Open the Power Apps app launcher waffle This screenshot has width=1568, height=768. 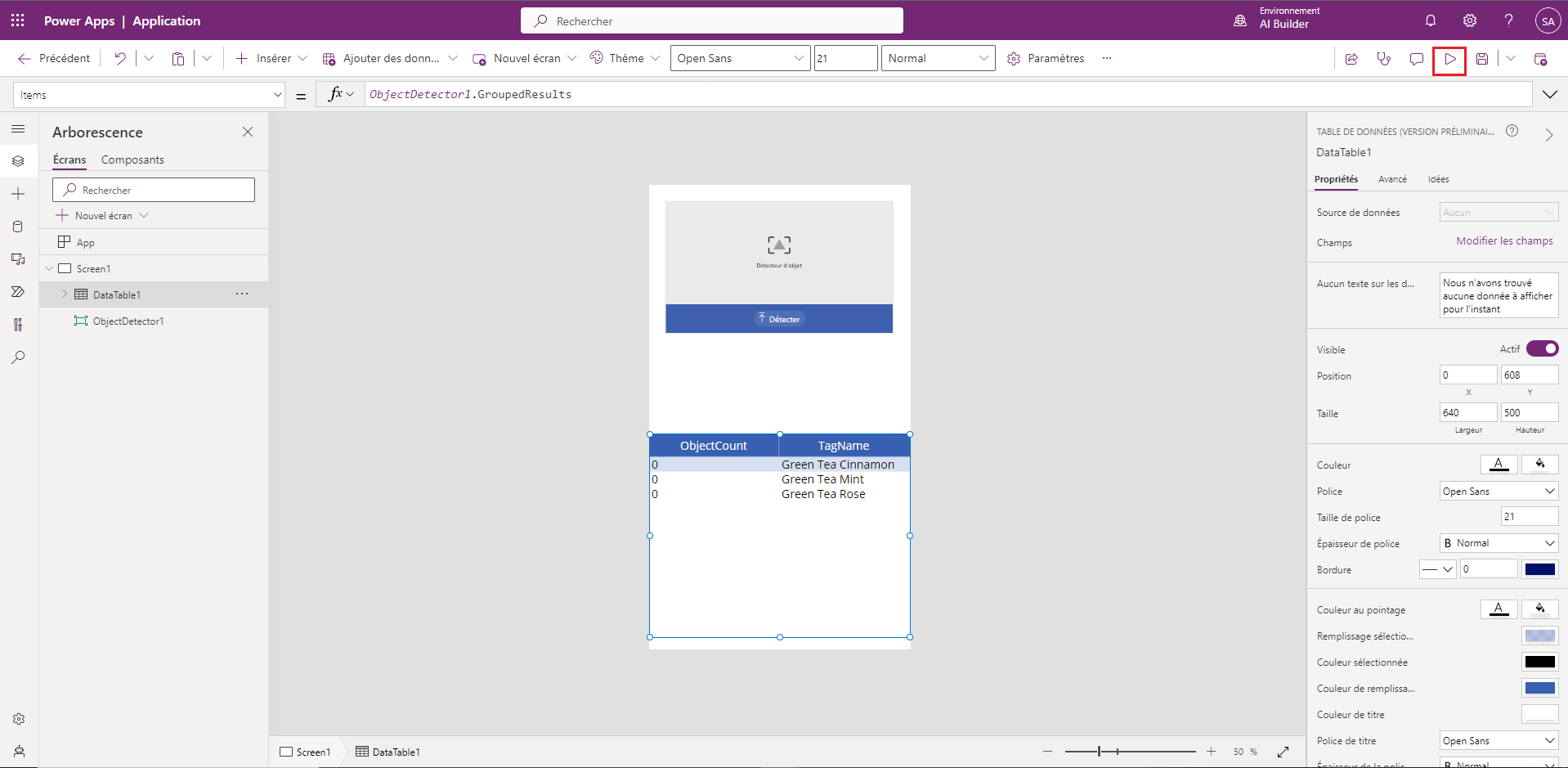coord(18,20)
